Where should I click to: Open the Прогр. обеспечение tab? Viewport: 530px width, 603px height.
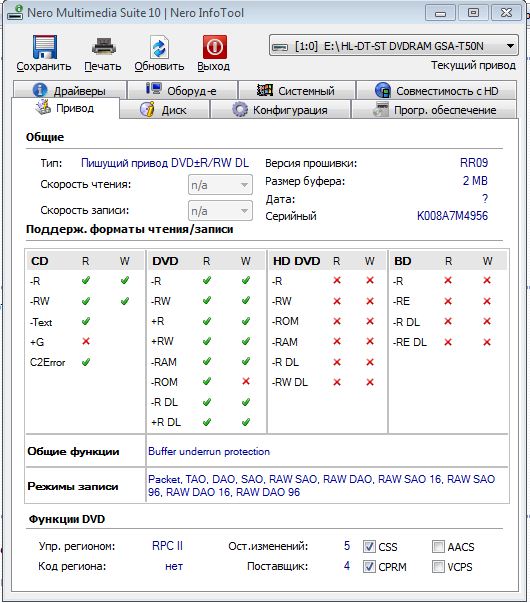click(x=434, y=110)
